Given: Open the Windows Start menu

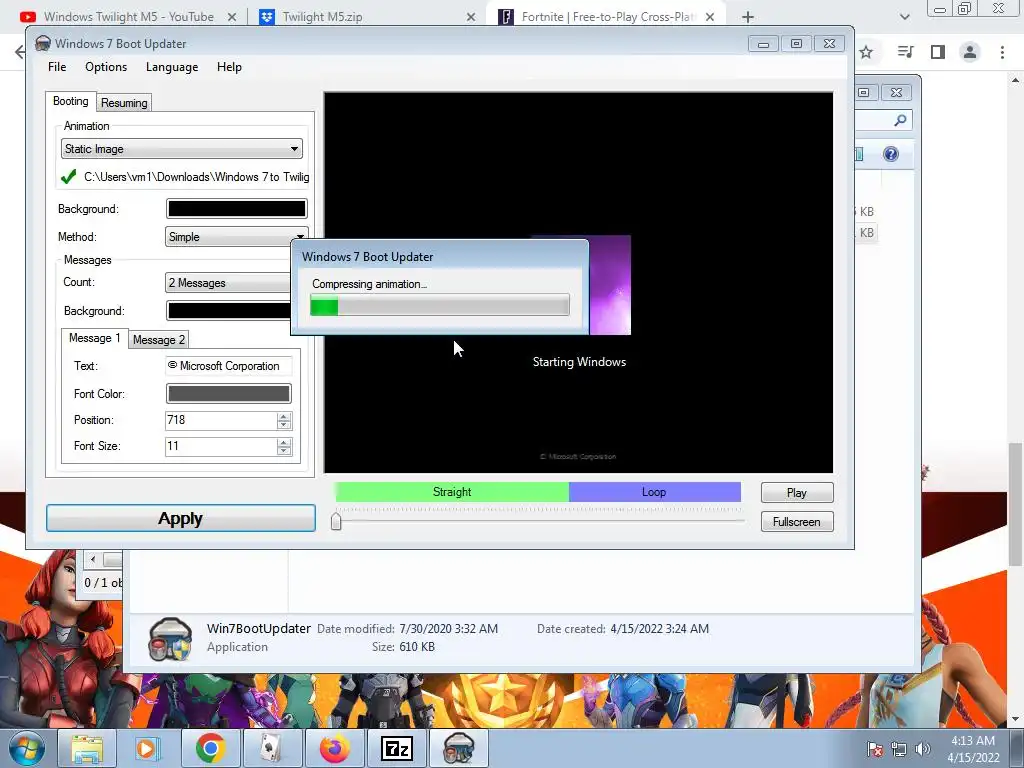Looking at the screenshot, I should coord(26,748).
